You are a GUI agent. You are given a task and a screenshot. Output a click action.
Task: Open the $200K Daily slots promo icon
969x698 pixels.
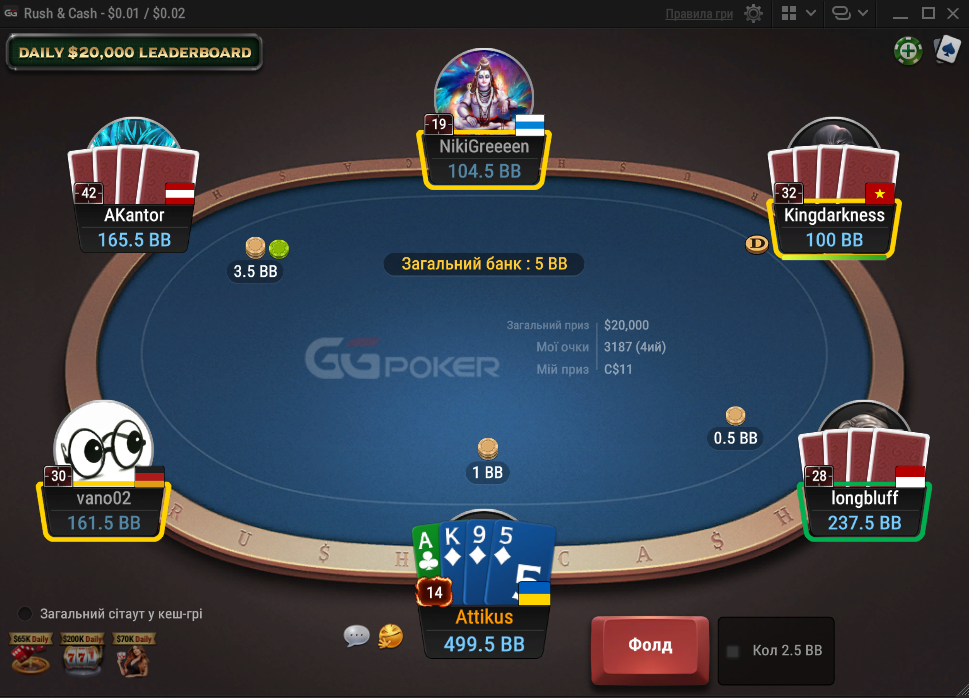[82, 653]
